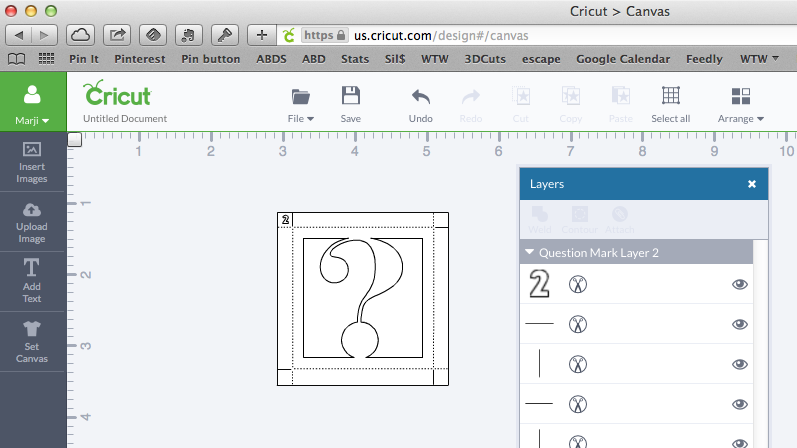Click the small 2 label on canvas
The image size is (797, 448).
pyautogui.click(x=285, y=220)
